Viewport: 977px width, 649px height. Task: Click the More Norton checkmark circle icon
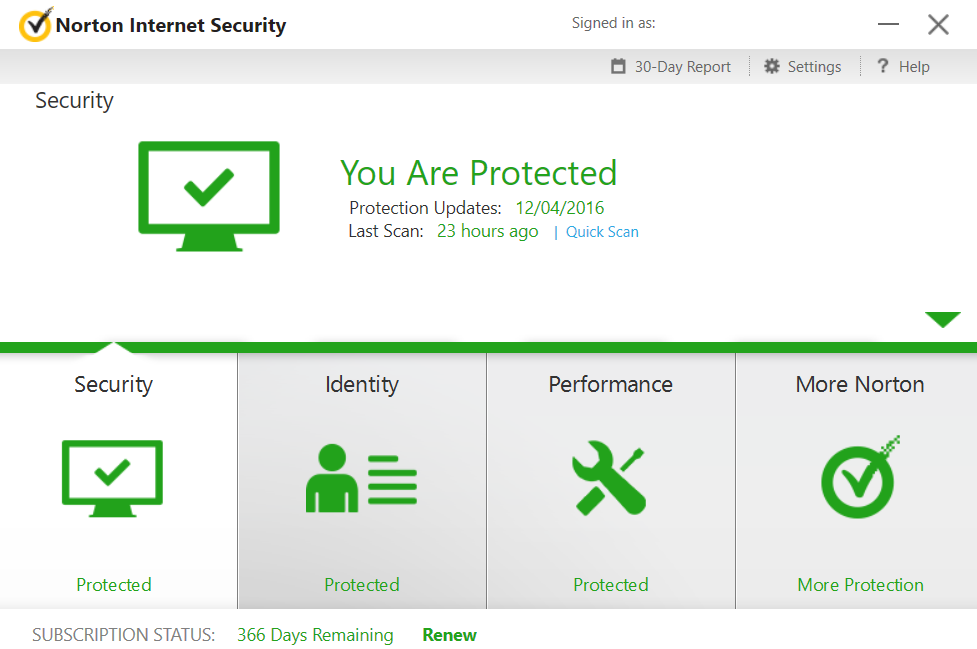coord(860,476)
